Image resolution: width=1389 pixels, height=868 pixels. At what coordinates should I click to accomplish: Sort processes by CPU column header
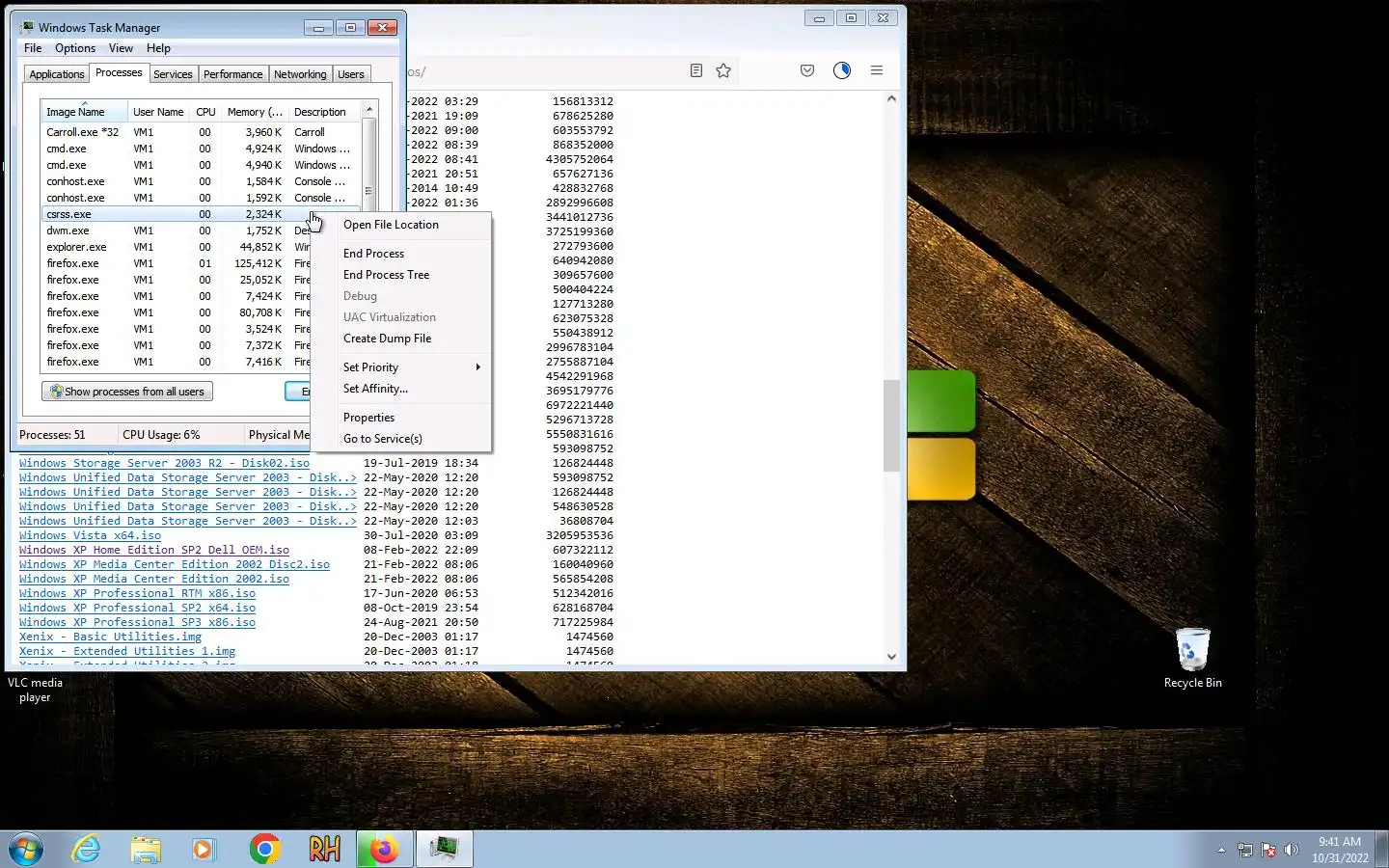(205, 112)
